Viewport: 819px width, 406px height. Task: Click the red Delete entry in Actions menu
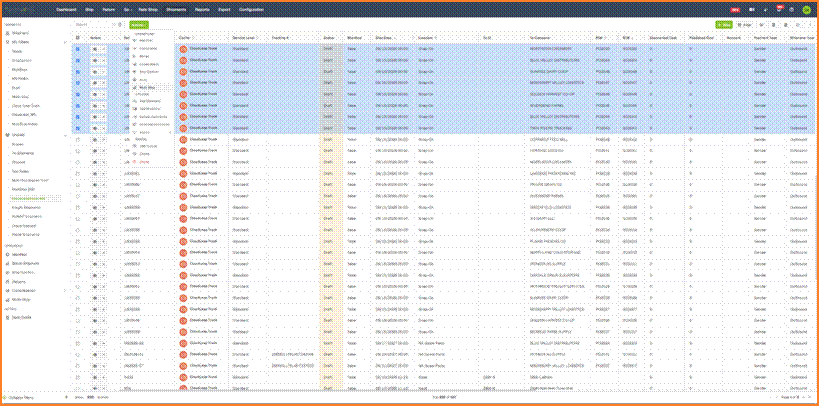pos(144,162)
